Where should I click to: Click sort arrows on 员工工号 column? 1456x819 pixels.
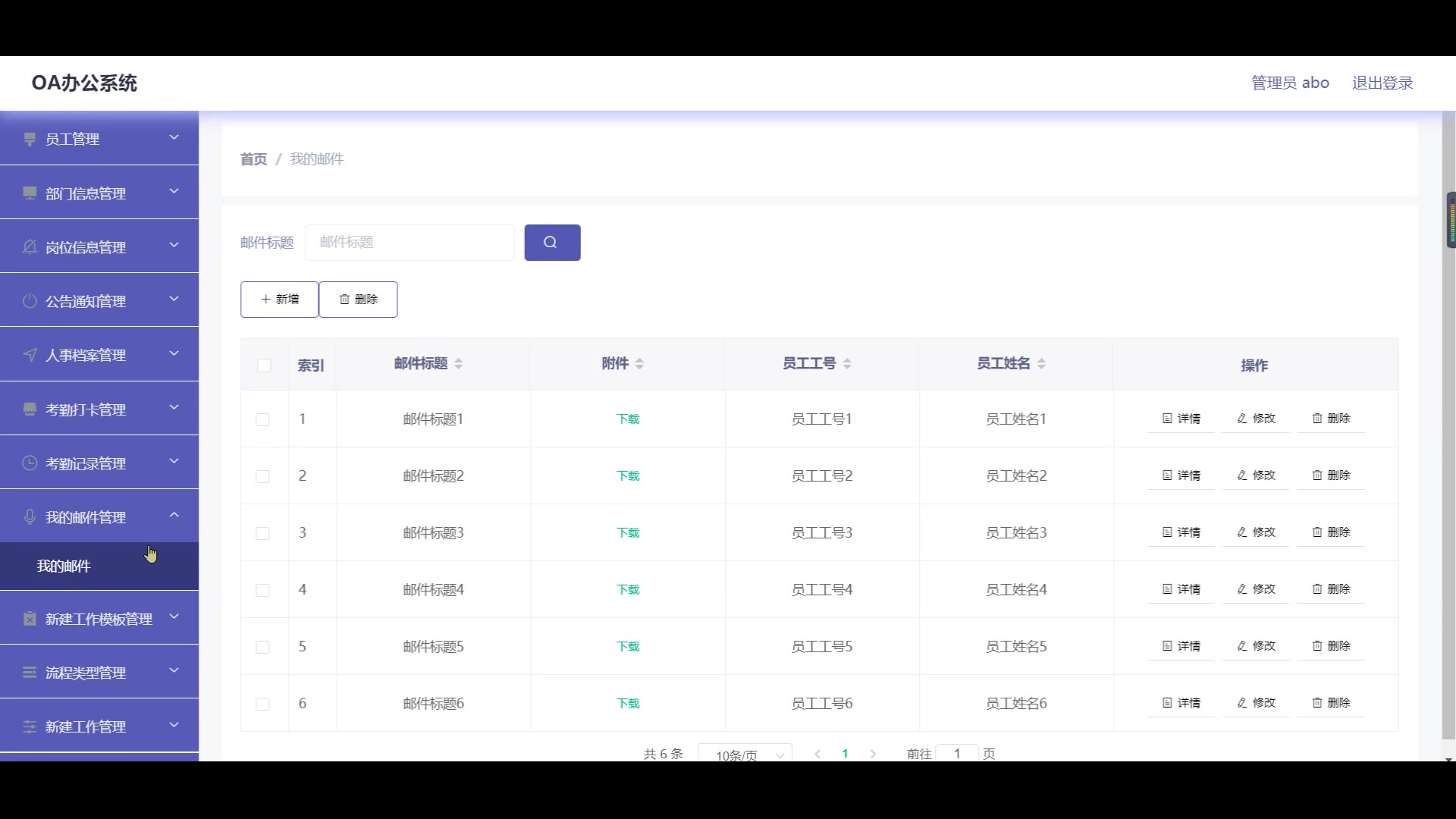(847, 364)
